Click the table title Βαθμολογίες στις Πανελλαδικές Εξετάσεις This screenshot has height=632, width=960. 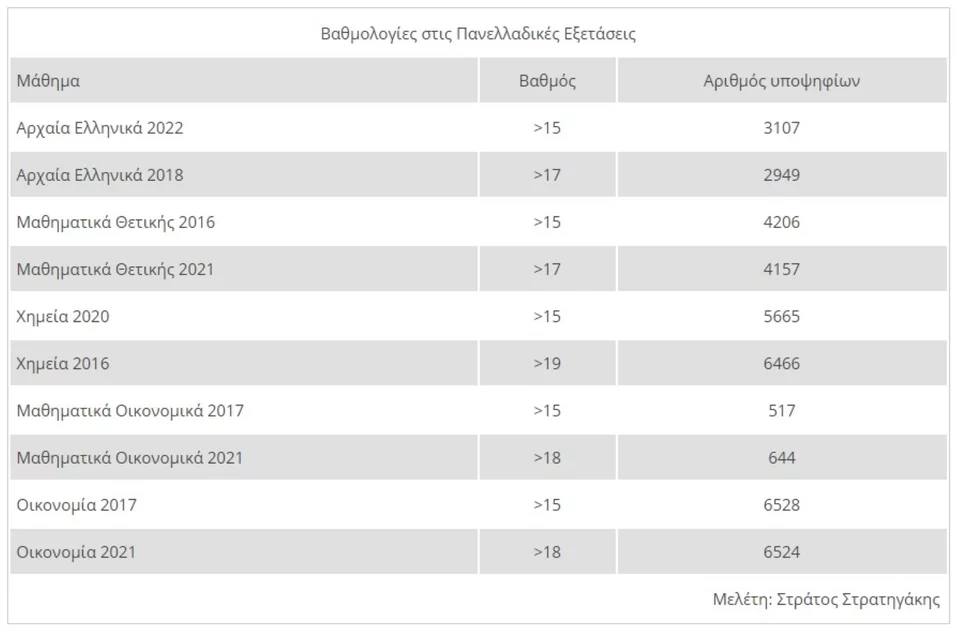(x=478, y=34)
